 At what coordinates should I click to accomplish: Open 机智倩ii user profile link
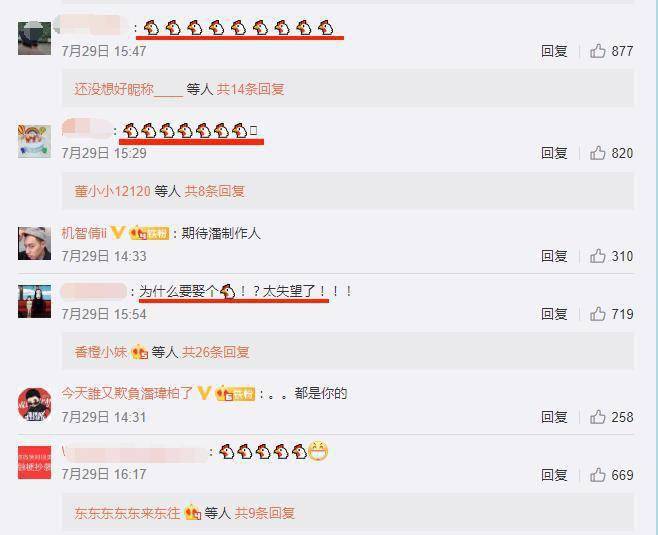tap(84, 233)
